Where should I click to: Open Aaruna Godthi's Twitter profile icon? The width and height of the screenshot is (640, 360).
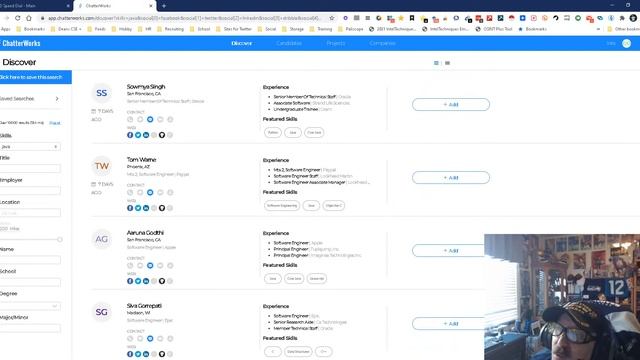(138, 281)
